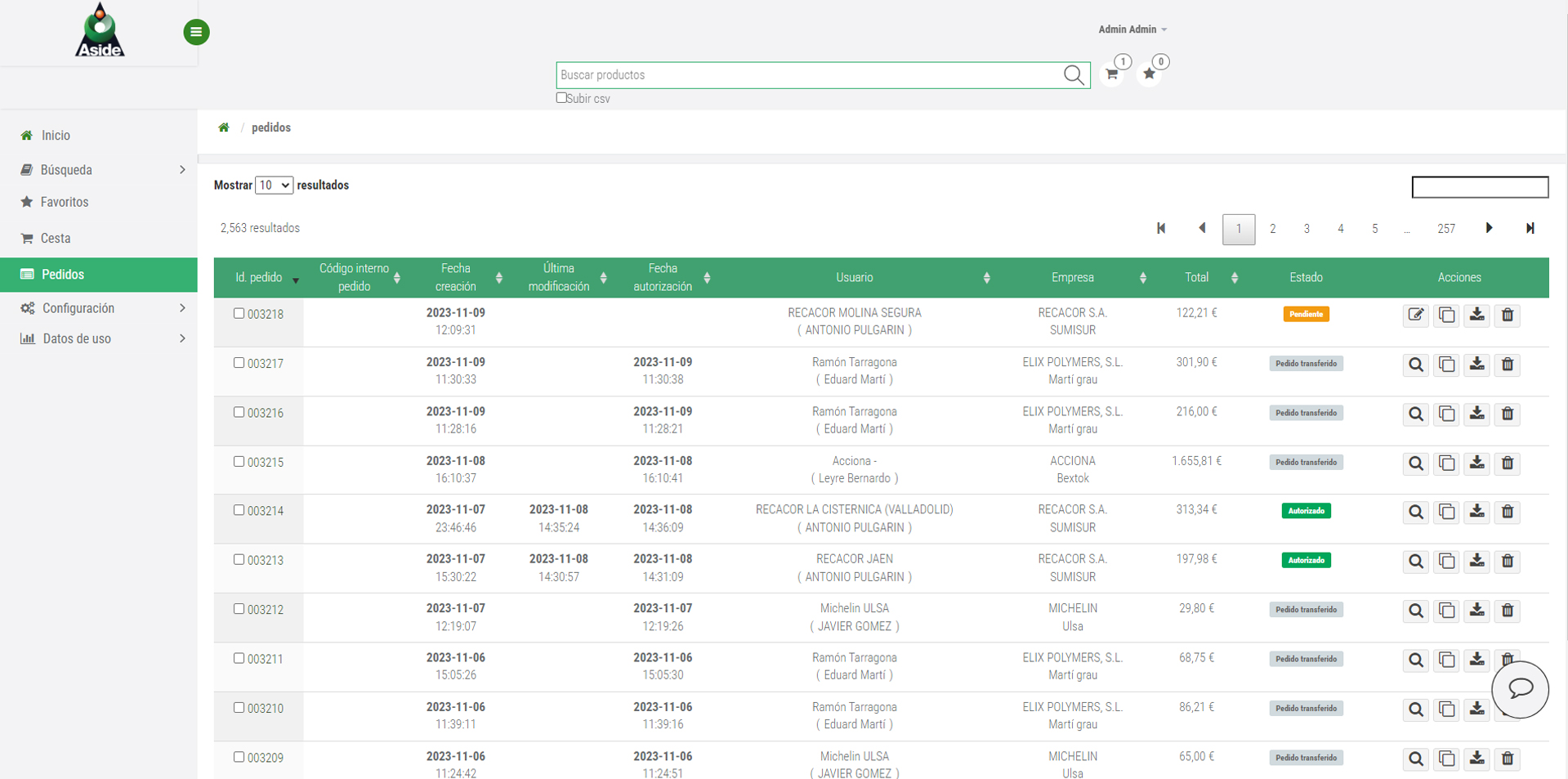Open the shopping cart icon in header

(1111, 74)
